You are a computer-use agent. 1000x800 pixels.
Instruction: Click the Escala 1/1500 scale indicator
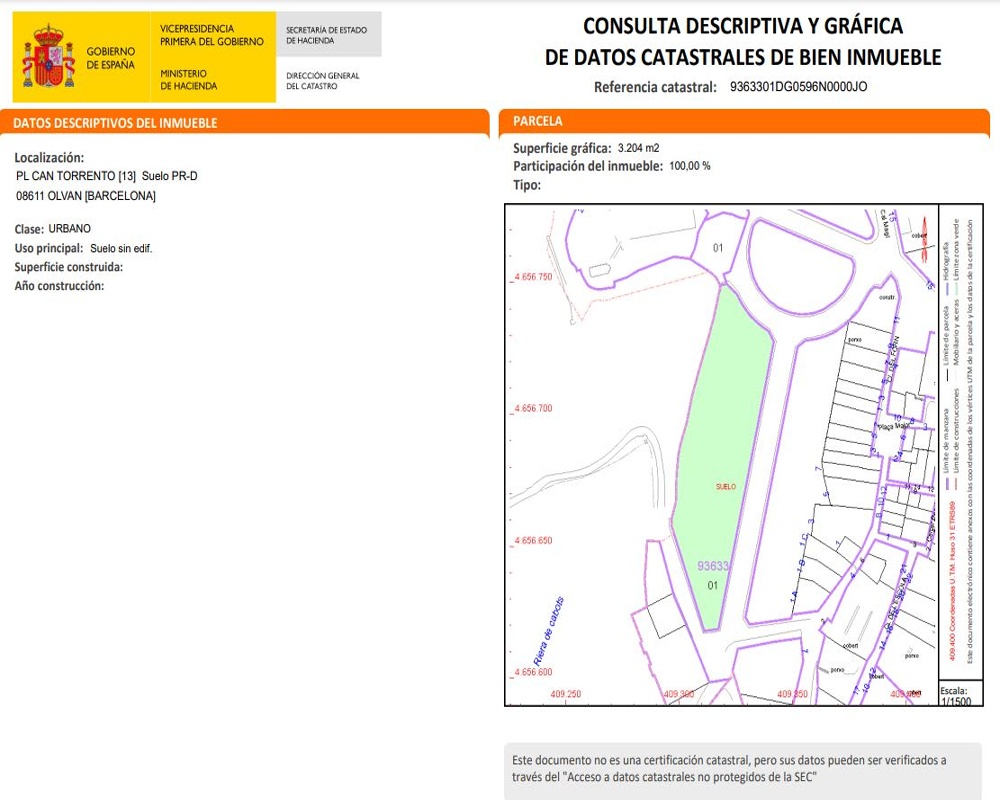pos(955,695)
